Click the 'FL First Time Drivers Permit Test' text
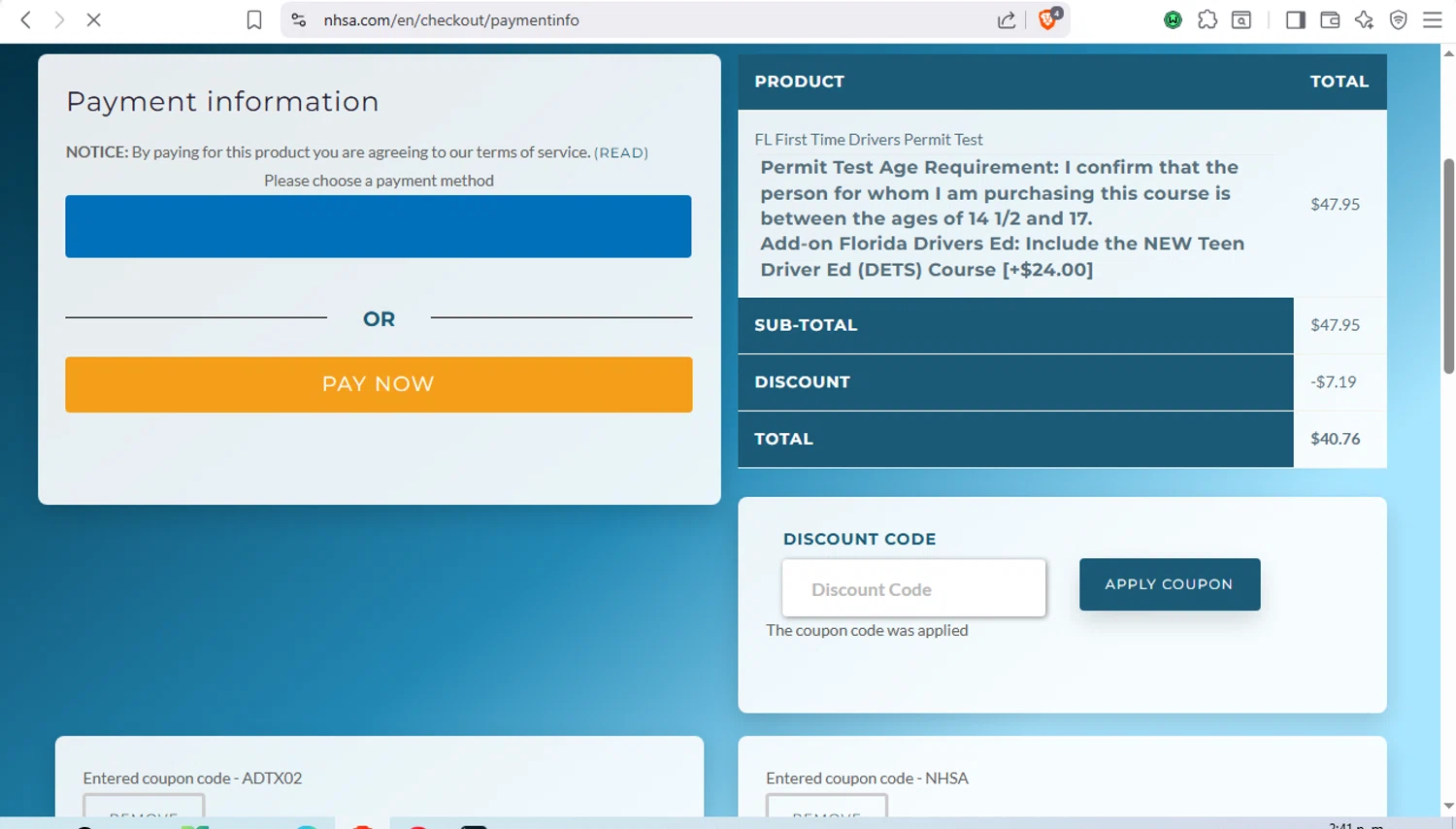The width and height of the screenshot is (1456, 829). click(869, 140)
